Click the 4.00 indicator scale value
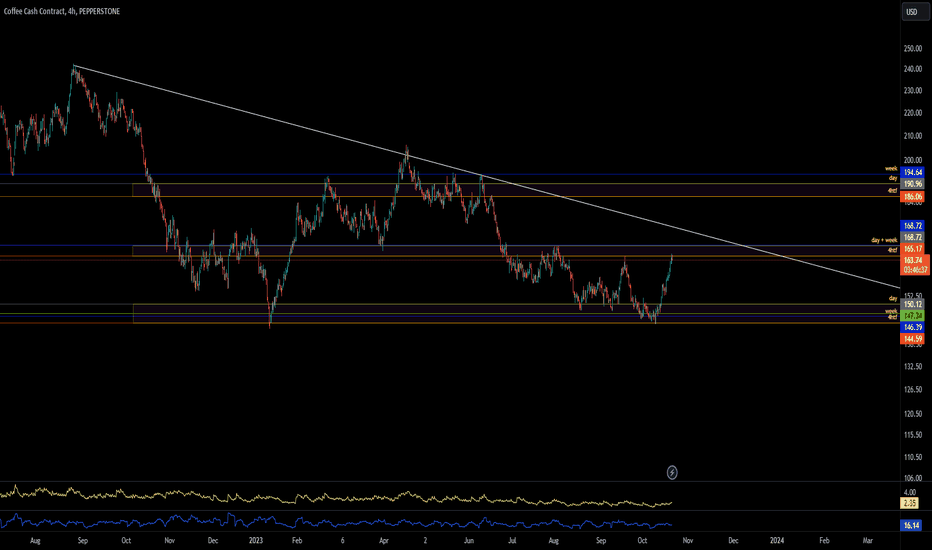The height and width of the screenshot is (550, 932). click(910, 492)
